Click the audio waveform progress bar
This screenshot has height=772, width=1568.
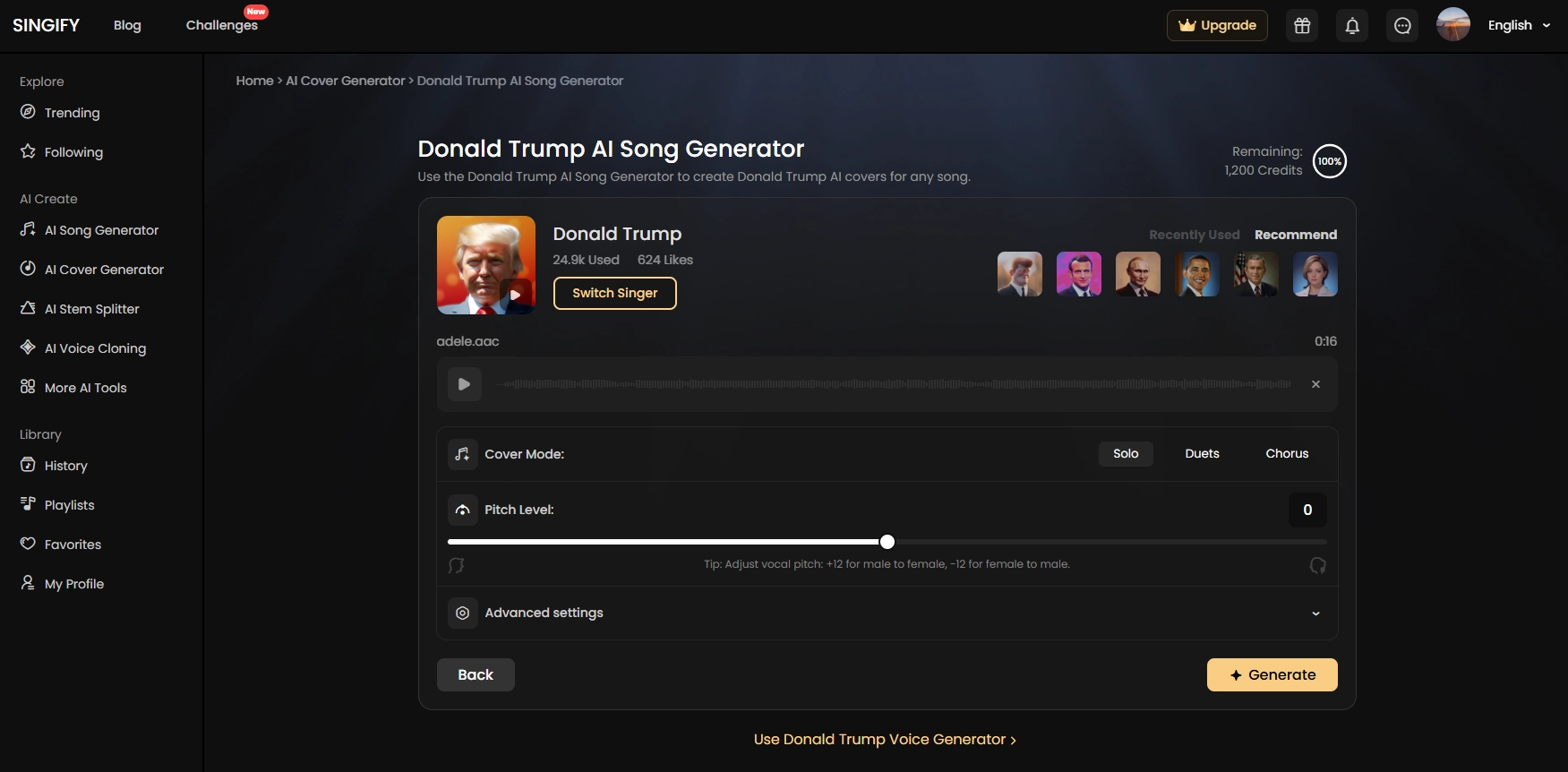893,384
